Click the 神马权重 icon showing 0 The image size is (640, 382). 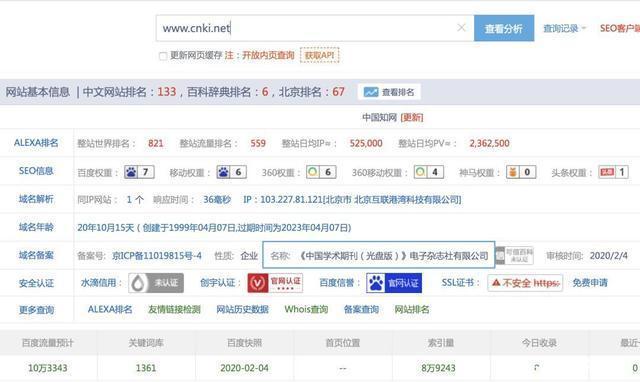pyautogui.click(x=521, y=172)
